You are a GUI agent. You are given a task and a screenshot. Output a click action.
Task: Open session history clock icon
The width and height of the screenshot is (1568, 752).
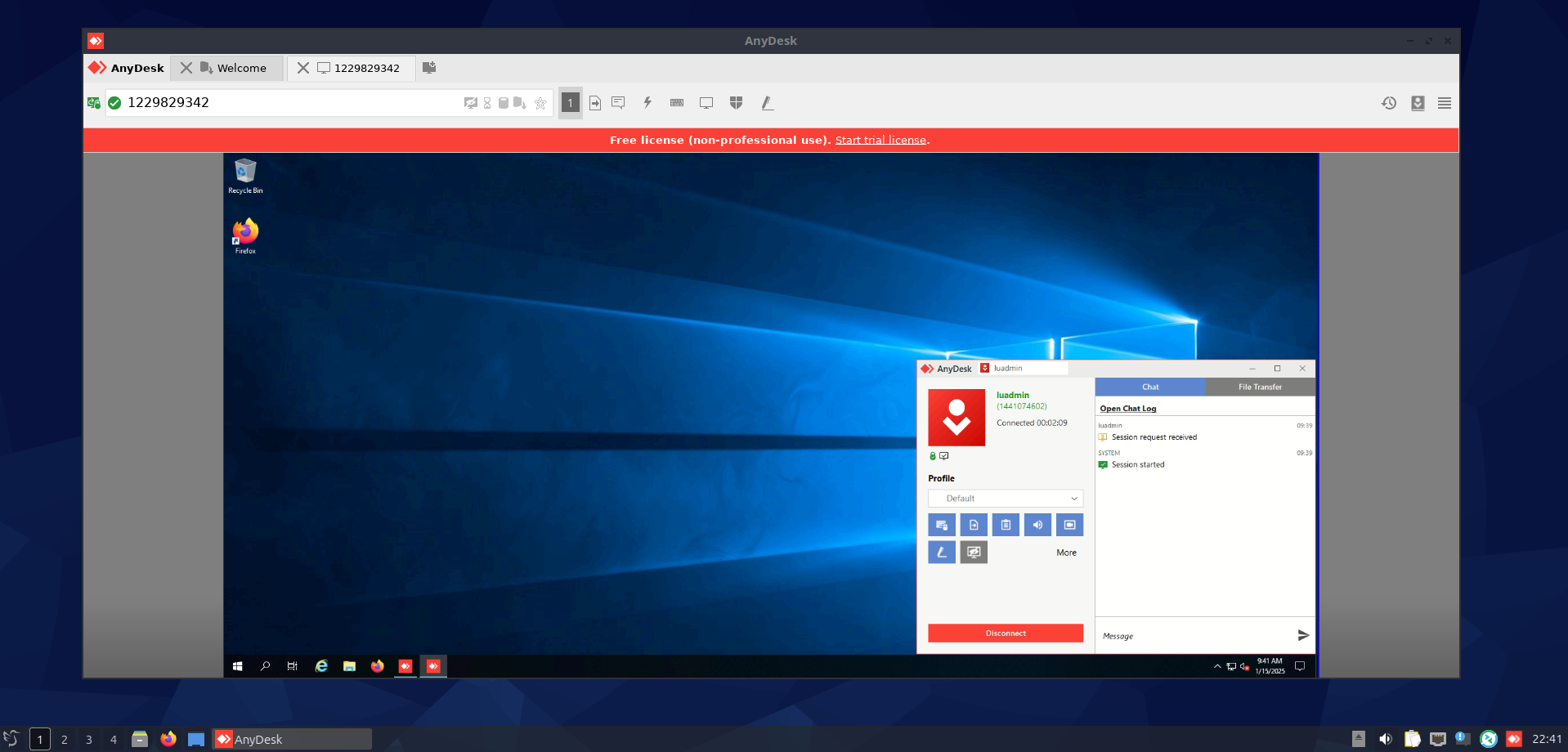(x=1389, y=103)
